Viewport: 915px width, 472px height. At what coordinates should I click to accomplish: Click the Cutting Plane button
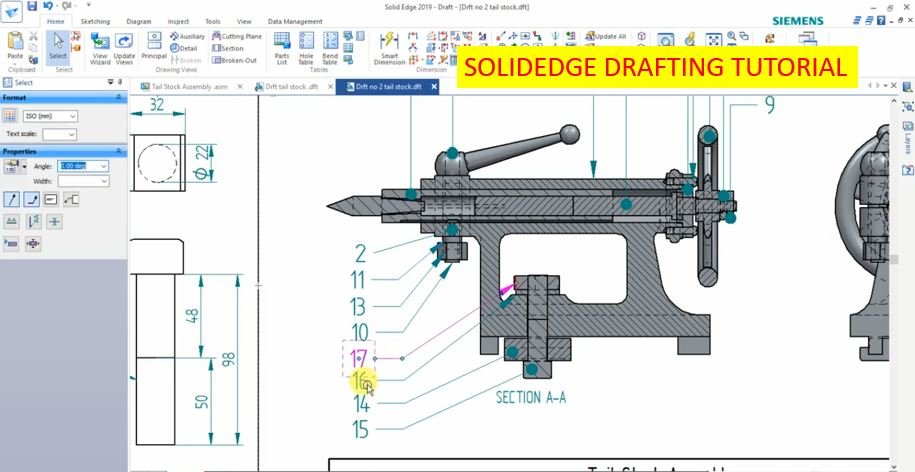point(236,36)
